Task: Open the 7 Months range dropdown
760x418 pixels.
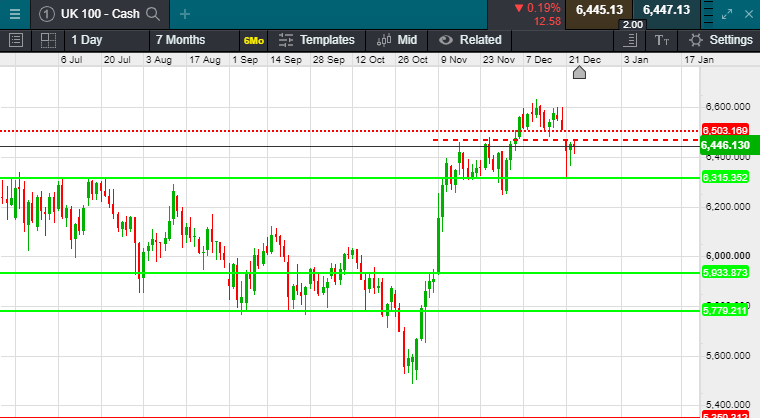Action: point(194,40)
